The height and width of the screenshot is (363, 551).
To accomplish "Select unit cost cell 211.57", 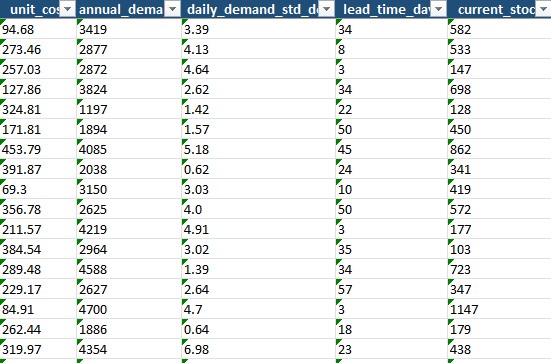I will click(x=38, y=229).
